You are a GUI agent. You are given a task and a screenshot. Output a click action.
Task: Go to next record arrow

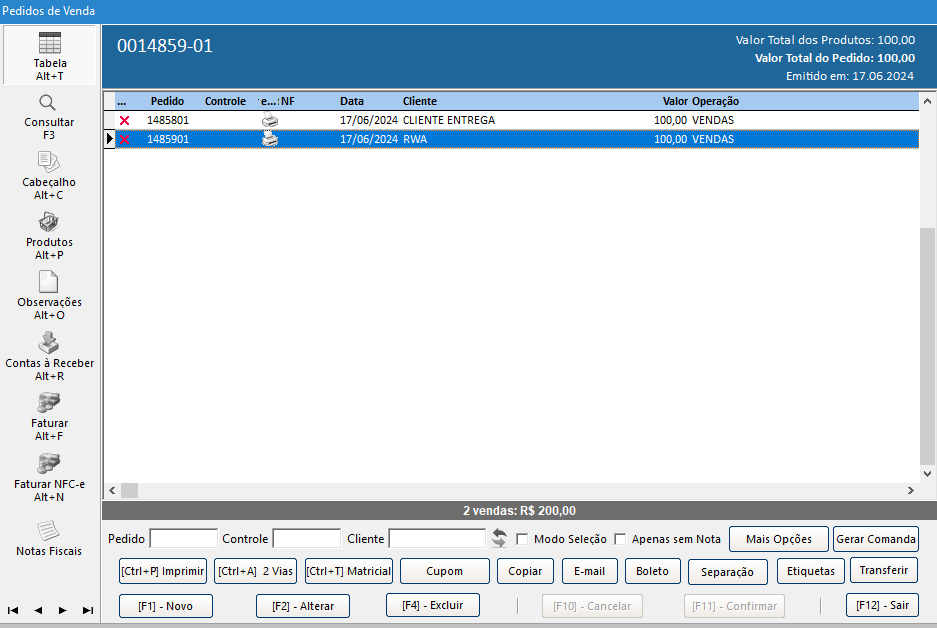tap(63, 610)
